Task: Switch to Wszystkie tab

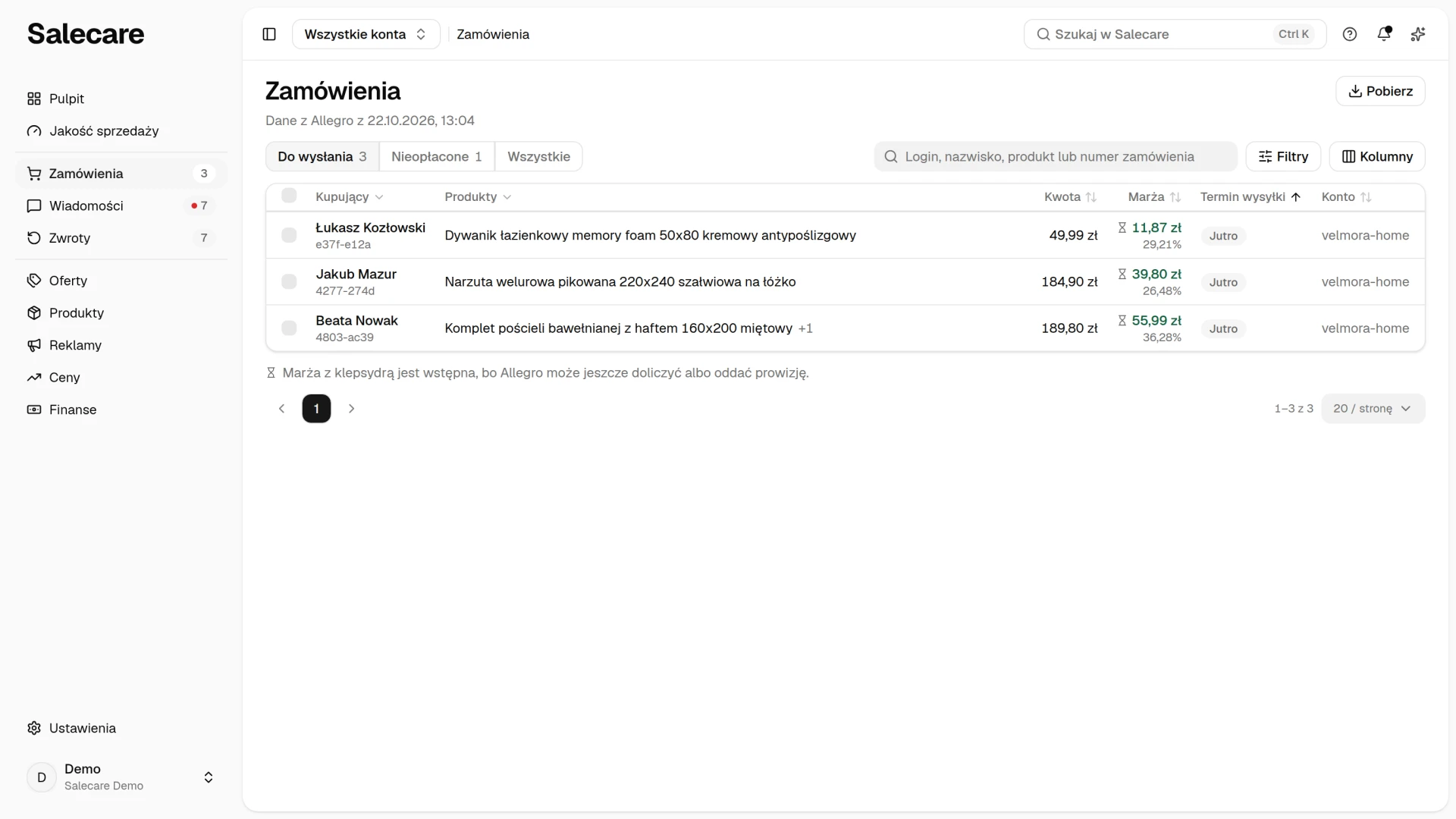Action: click(x=538, y=157)
